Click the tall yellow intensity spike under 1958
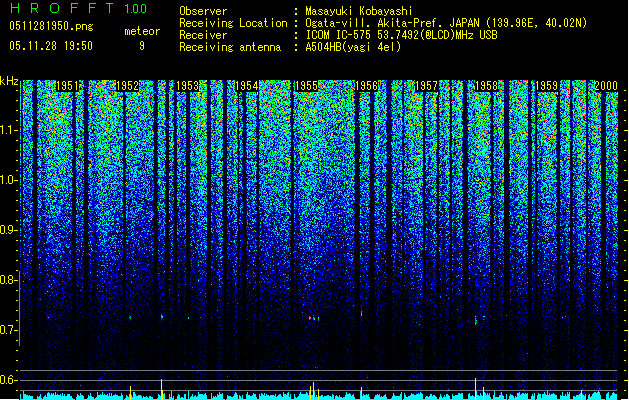This screenshot has width=629, height=400. [475, 388]
